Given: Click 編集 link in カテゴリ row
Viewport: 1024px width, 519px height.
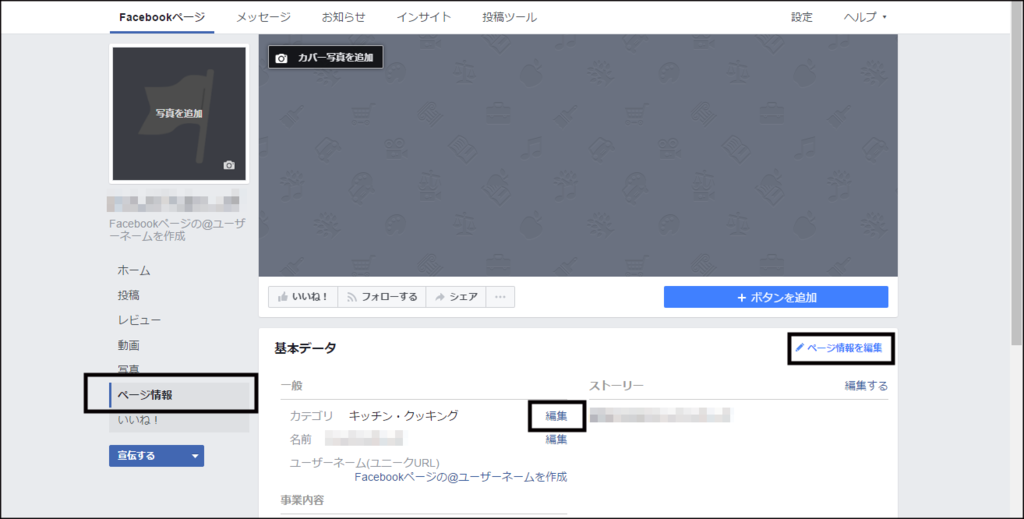Looking at the screenshot, I should tap(556, 416).
